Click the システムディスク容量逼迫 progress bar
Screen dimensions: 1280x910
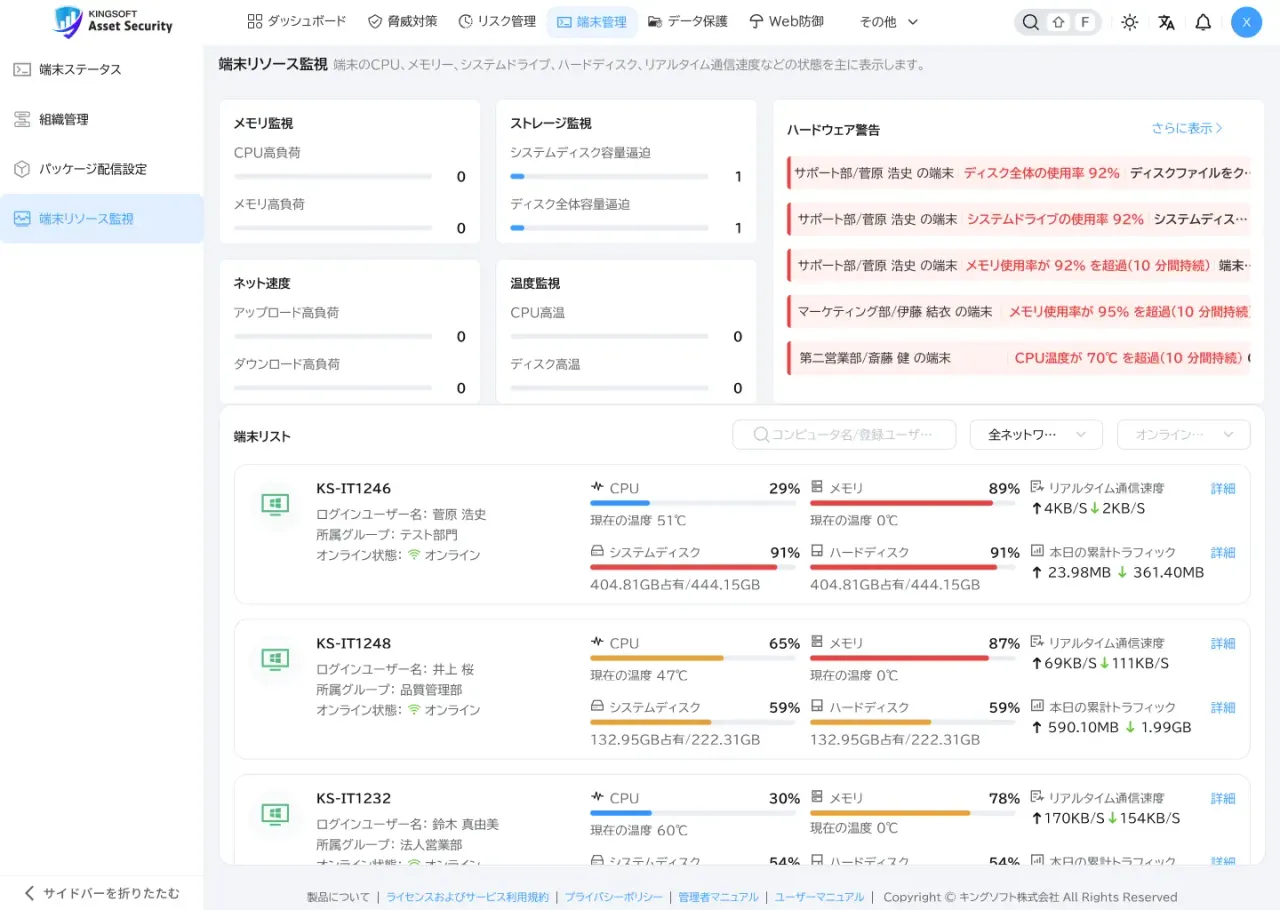pos(610,176)
